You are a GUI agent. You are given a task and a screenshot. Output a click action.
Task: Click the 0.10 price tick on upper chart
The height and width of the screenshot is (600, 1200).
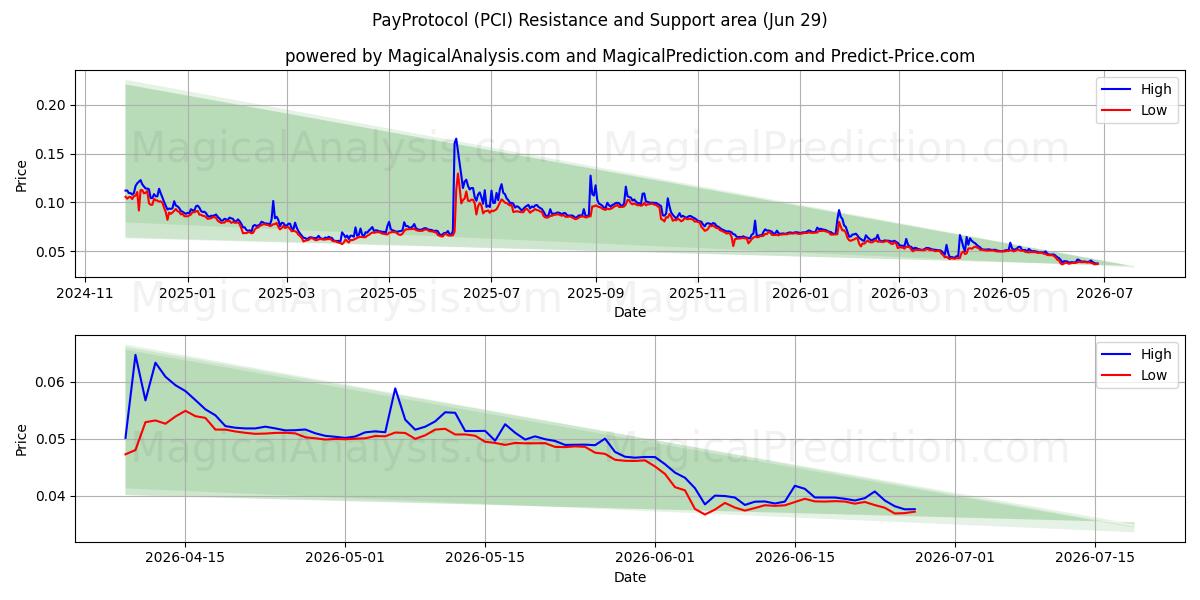click(53, 203)
